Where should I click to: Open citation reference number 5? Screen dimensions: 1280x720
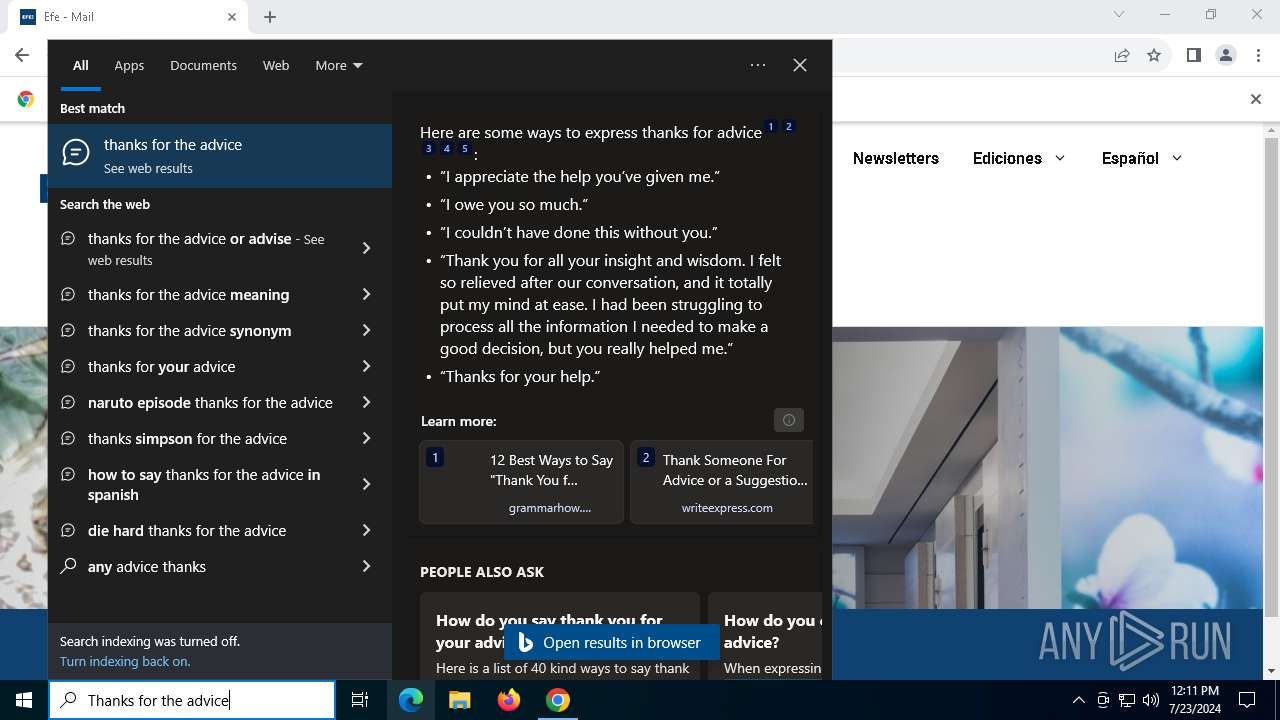coord(465,149)
